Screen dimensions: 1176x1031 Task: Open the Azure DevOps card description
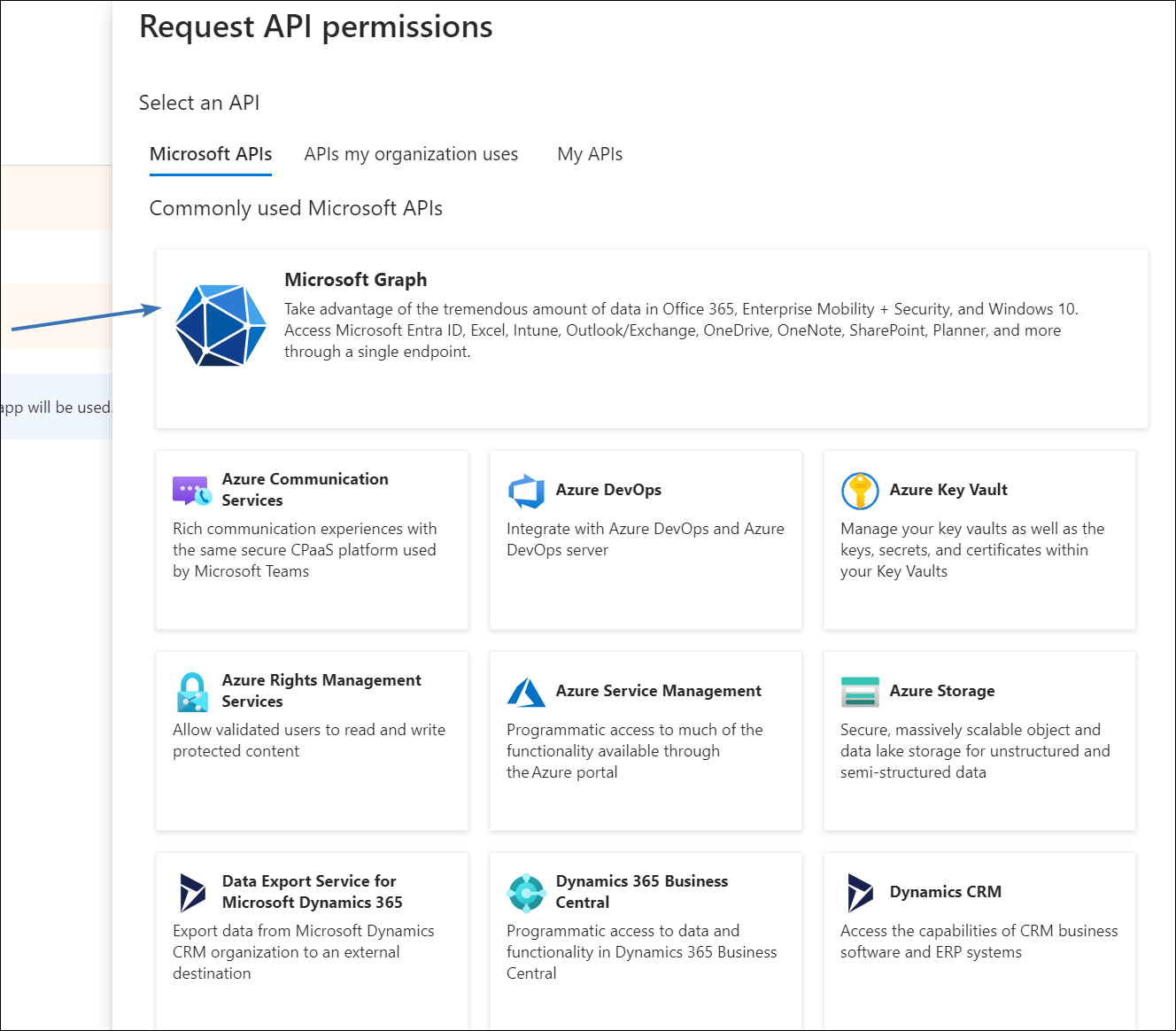645,539
